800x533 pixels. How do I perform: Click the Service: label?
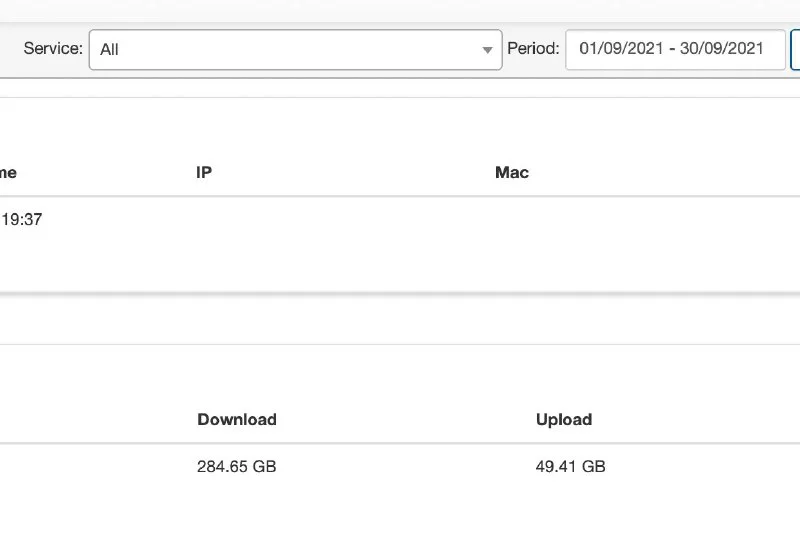coord(53,49)
